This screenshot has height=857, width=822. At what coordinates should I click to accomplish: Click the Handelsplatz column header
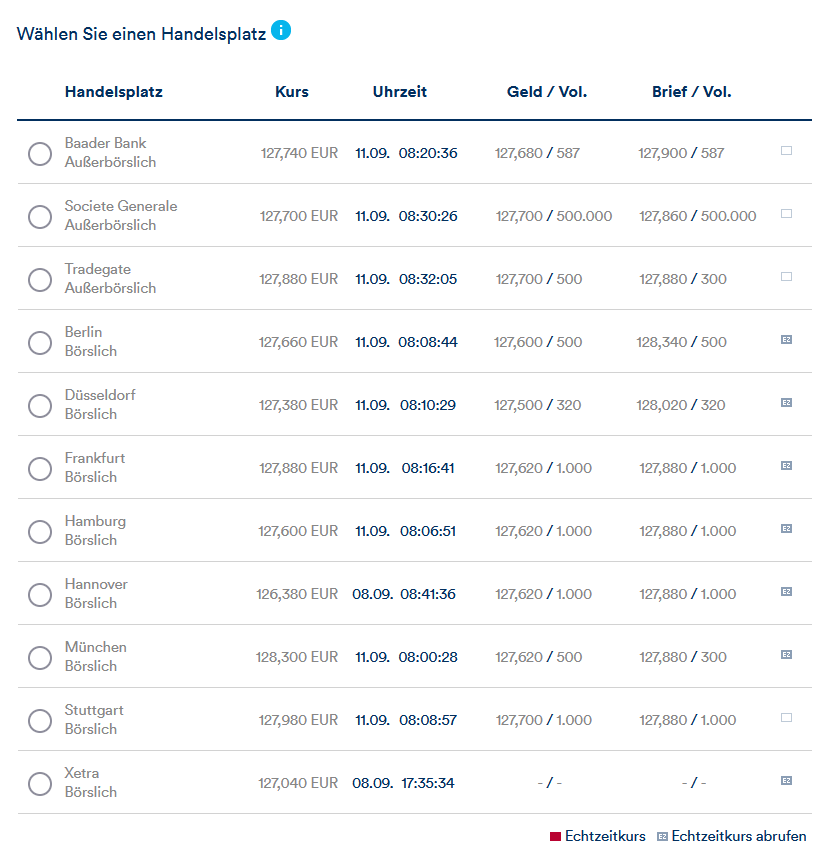pos(114,92)
